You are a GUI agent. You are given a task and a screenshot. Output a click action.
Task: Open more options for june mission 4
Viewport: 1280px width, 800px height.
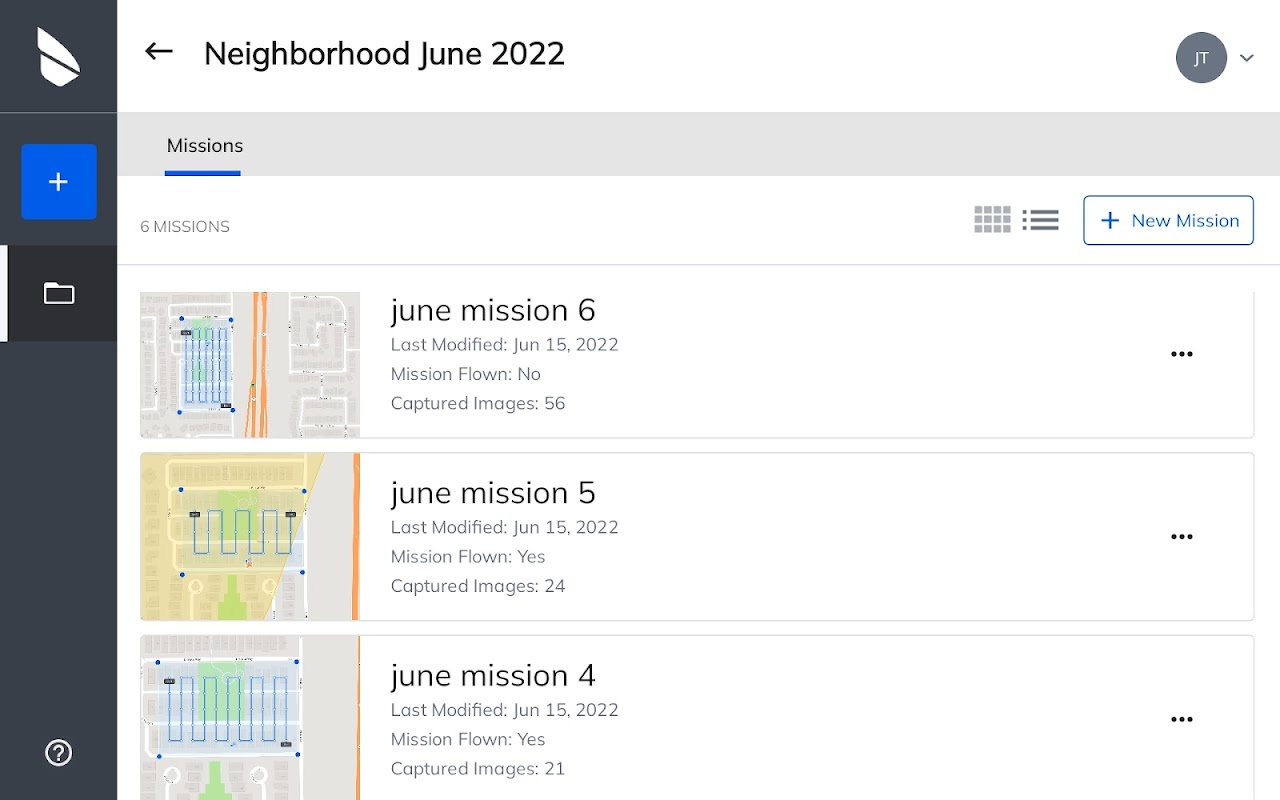1182,720
